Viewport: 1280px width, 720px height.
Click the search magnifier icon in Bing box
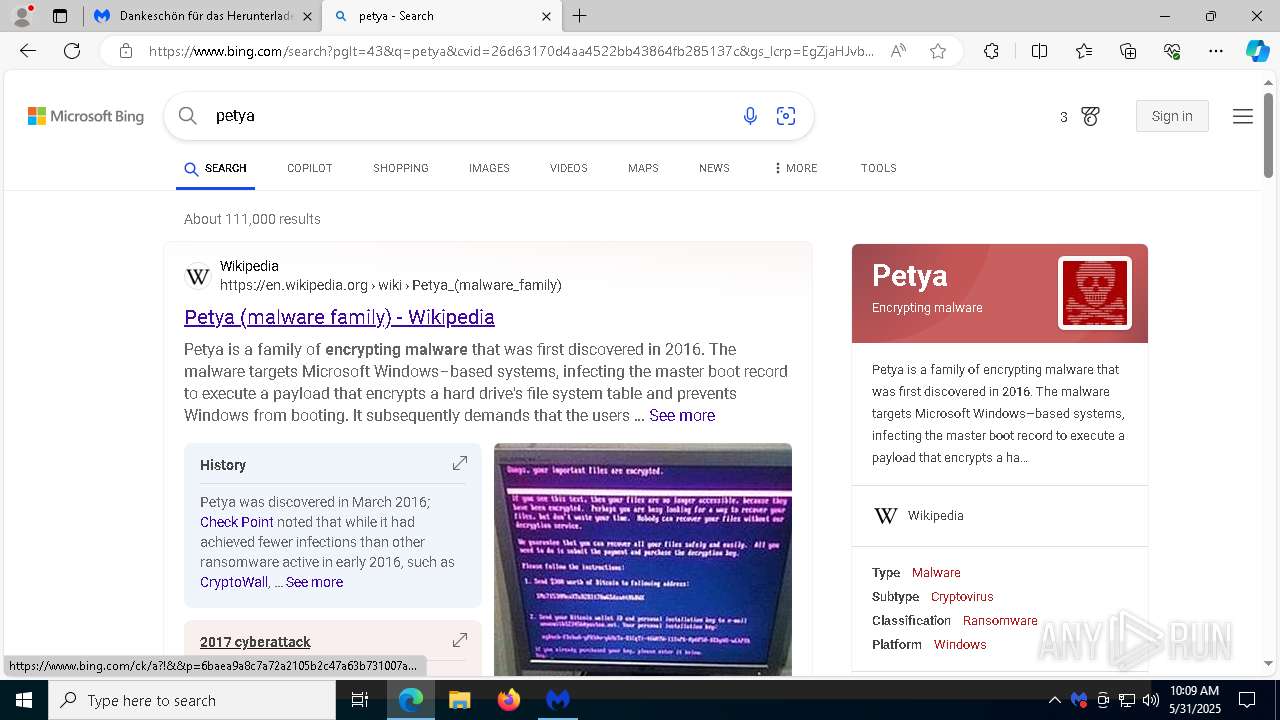187,116
